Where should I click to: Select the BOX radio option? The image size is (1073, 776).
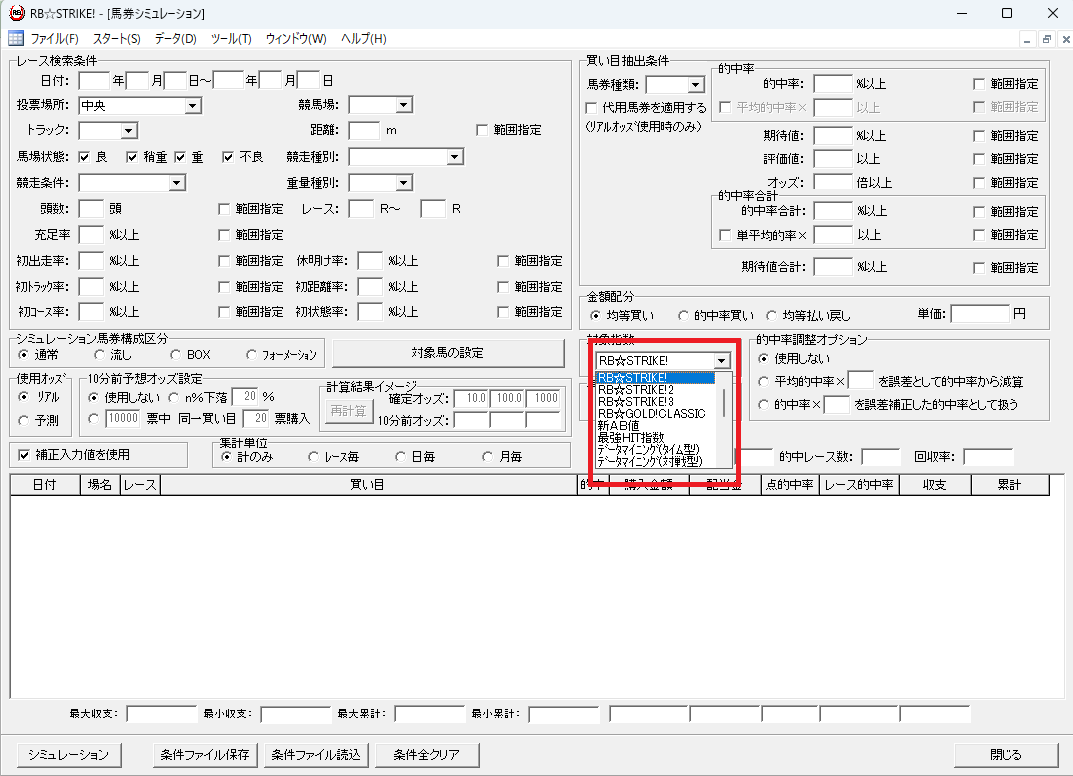click(x=175, y=354)
